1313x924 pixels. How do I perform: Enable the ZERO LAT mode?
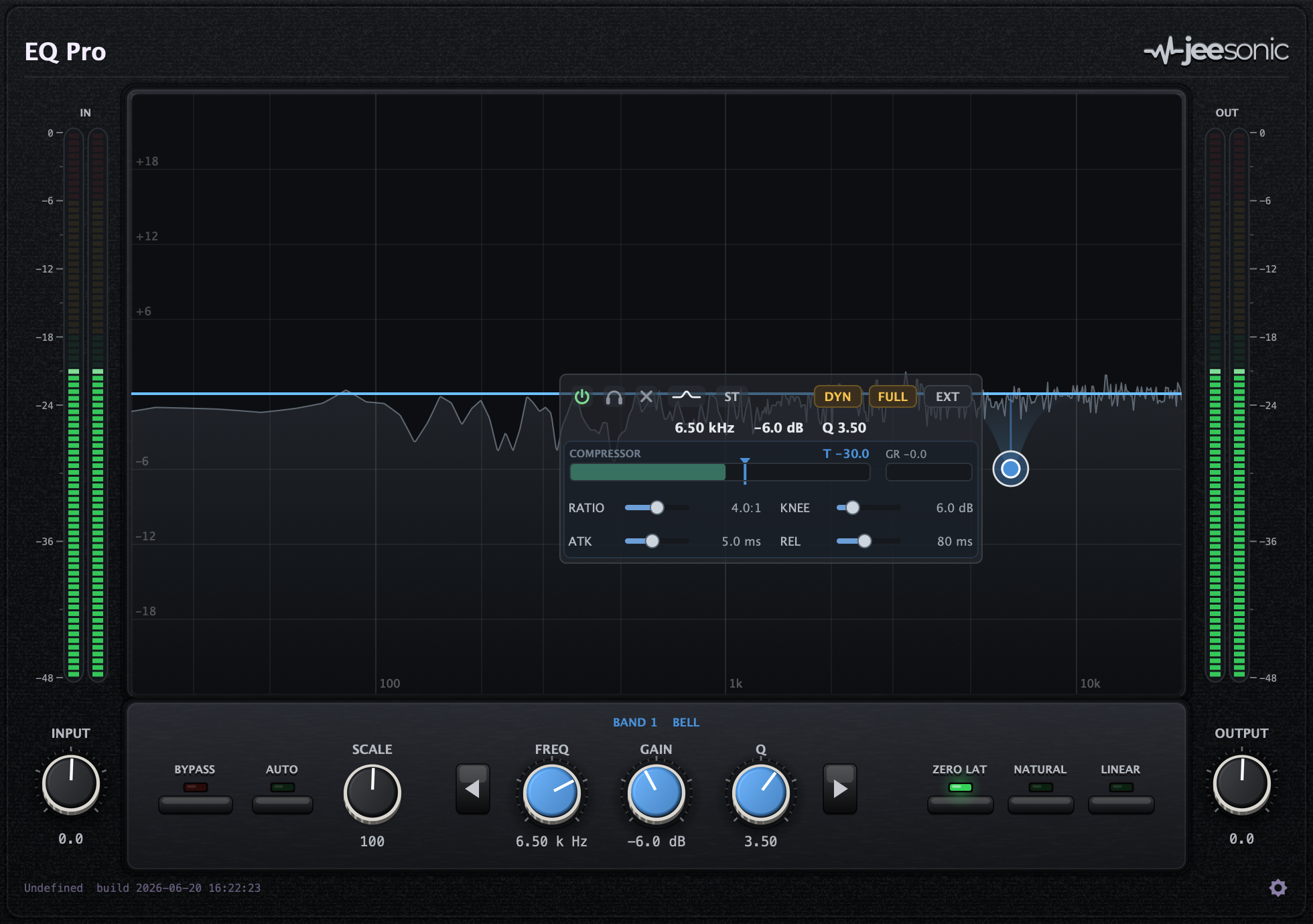[960, 804]
